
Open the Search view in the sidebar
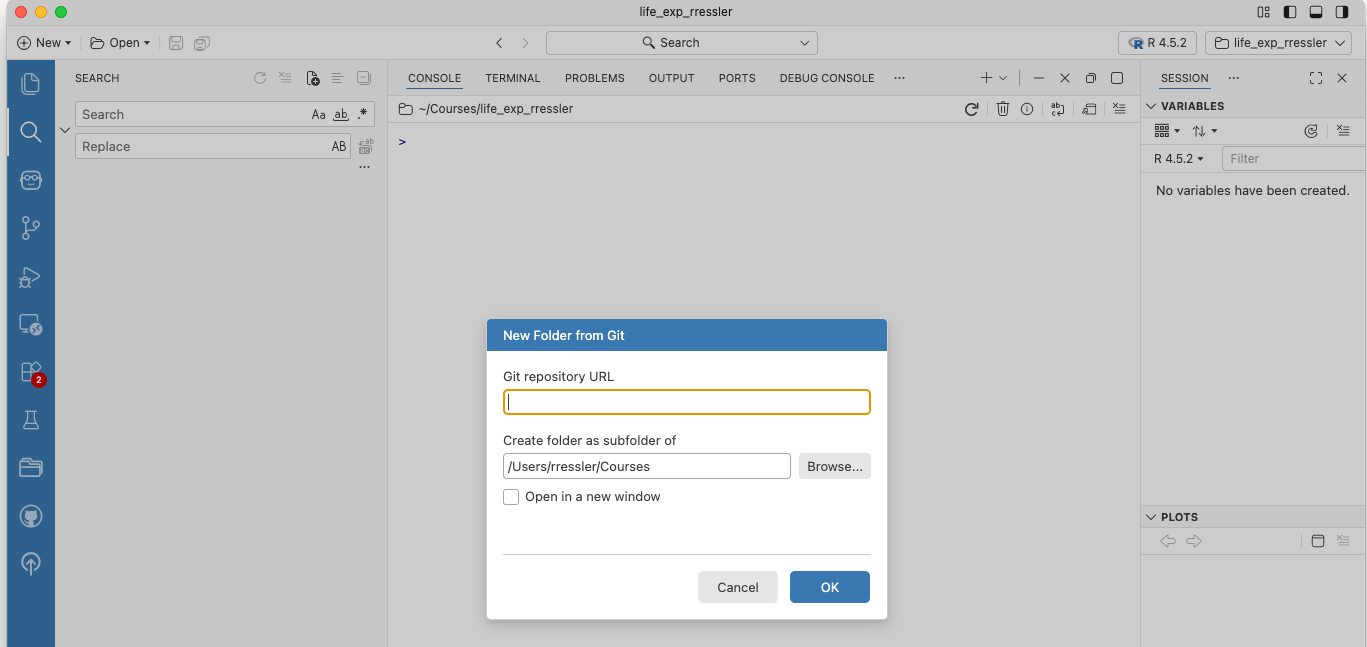click(x=30, y=130)
